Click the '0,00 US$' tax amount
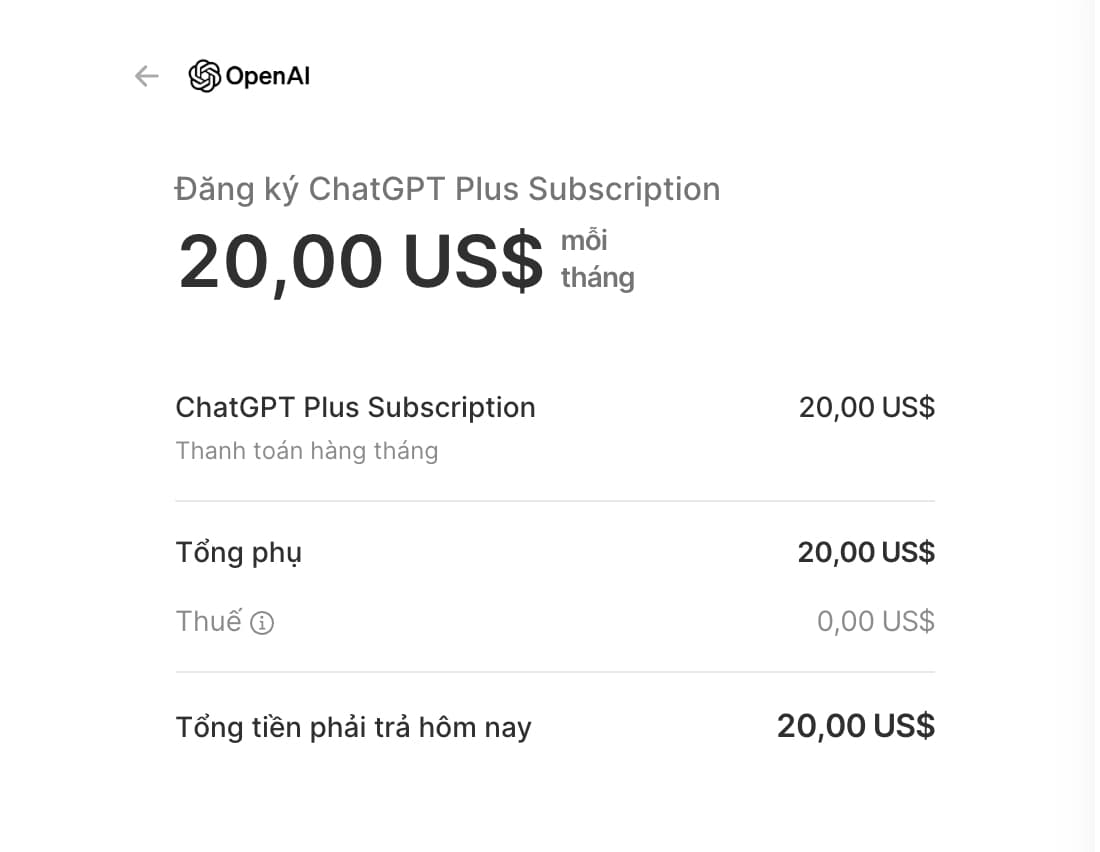1100x852 pixels. [875, 620]
